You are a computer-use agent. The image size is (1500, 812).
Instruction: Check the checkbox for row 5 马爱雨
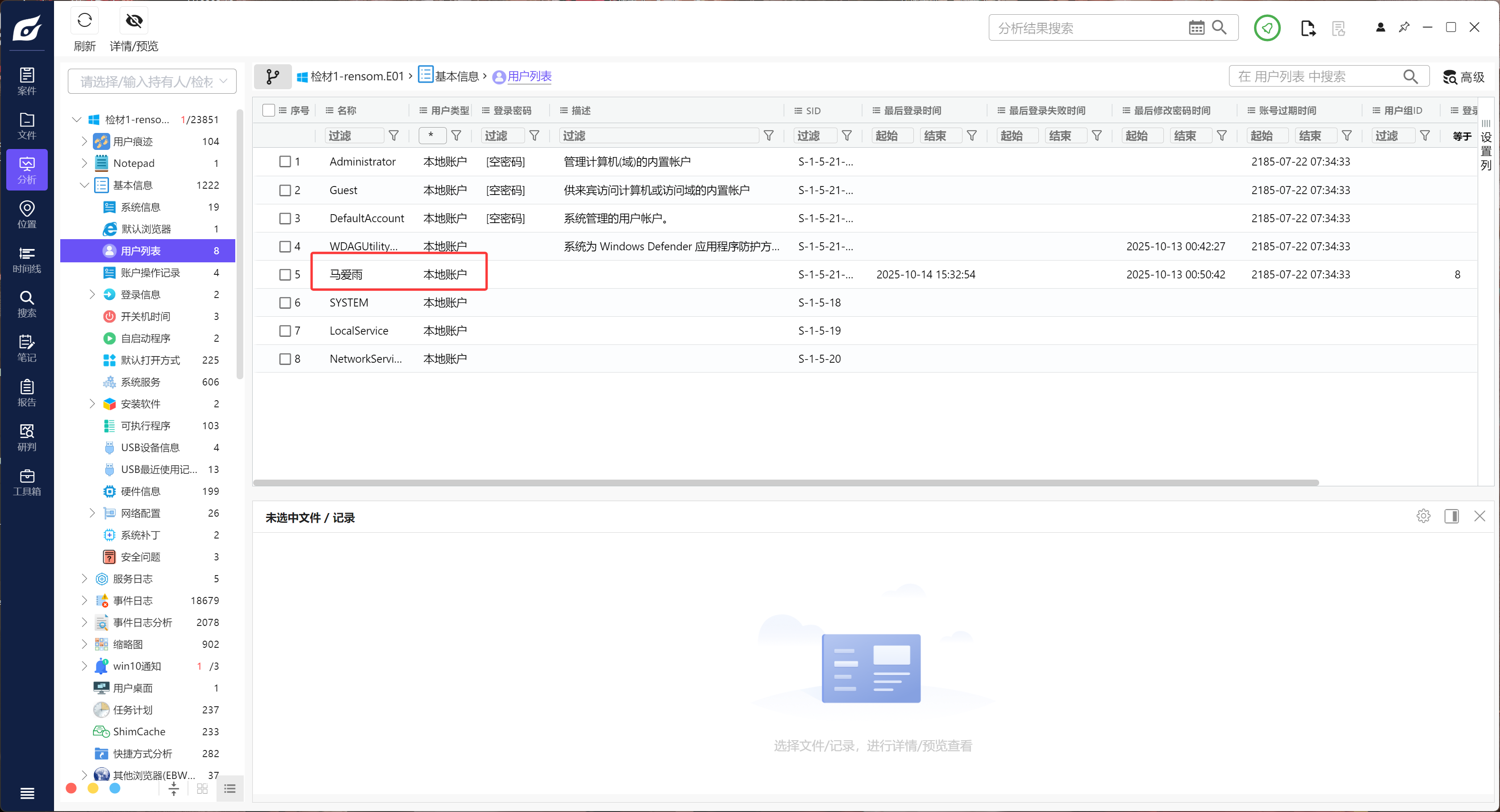(x=285, y=275)
